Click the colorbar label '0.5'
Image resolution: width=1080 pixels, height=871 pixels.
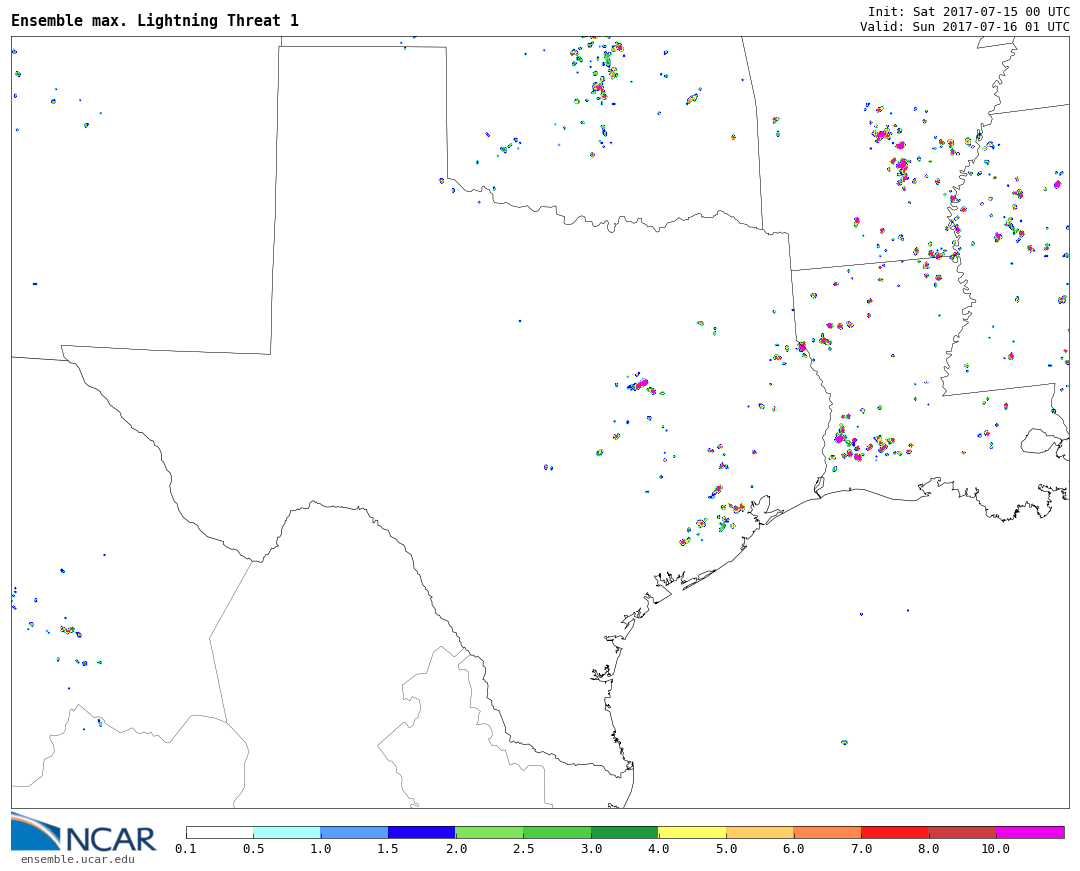point(253,849)
